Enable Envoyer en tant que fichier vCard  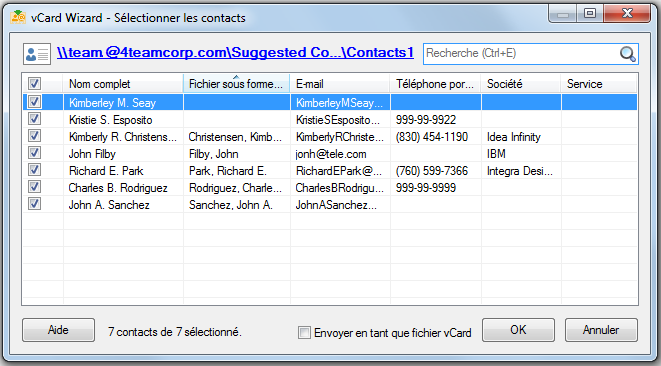click(304, 332)
